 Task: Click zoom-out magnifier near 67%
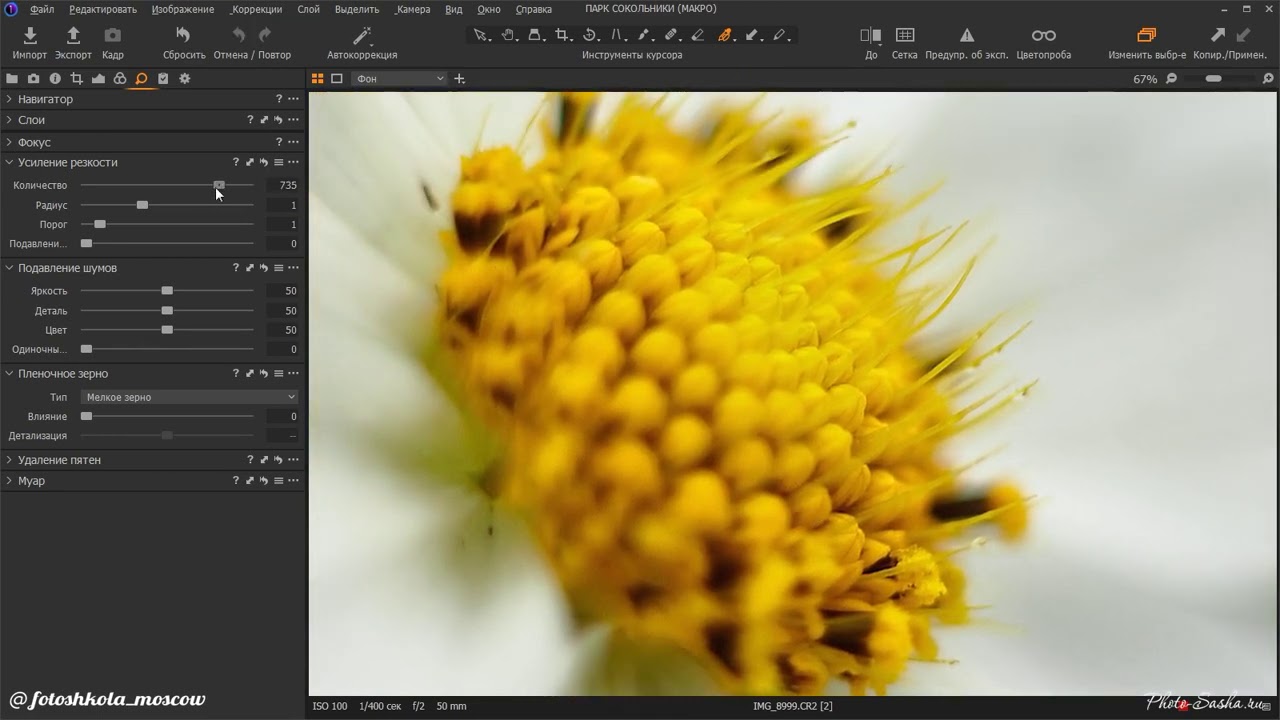1172,78
